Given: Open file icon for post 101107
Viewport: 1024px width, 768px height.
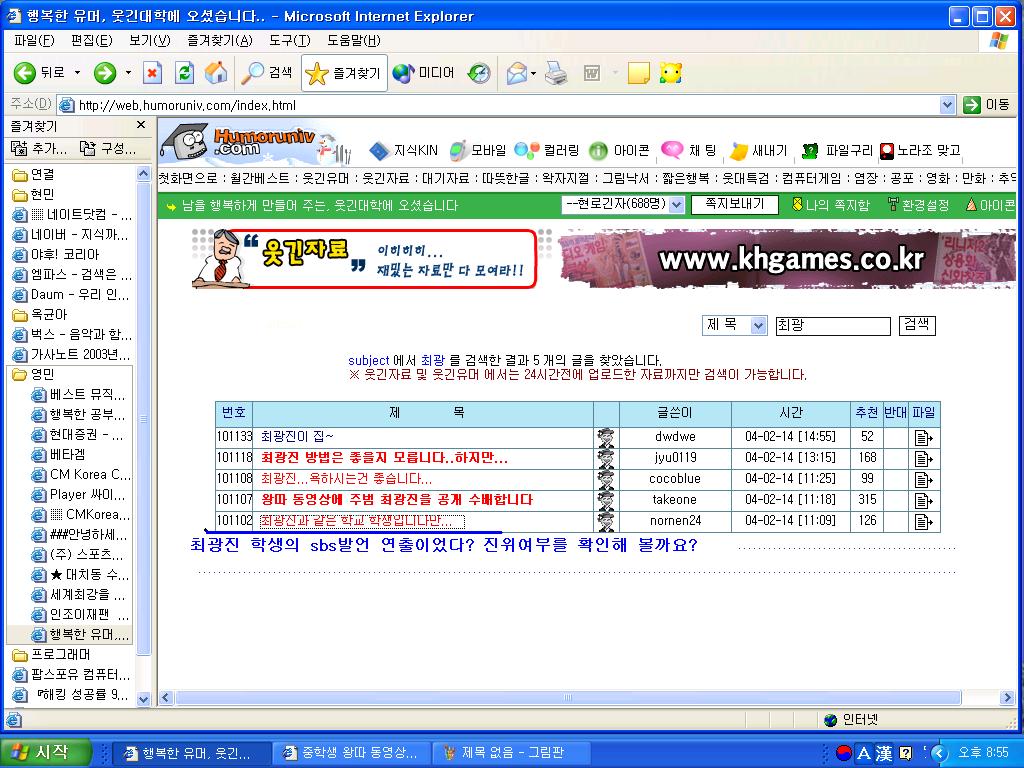Looking at the screenshot, I should (x=923, y=500).
